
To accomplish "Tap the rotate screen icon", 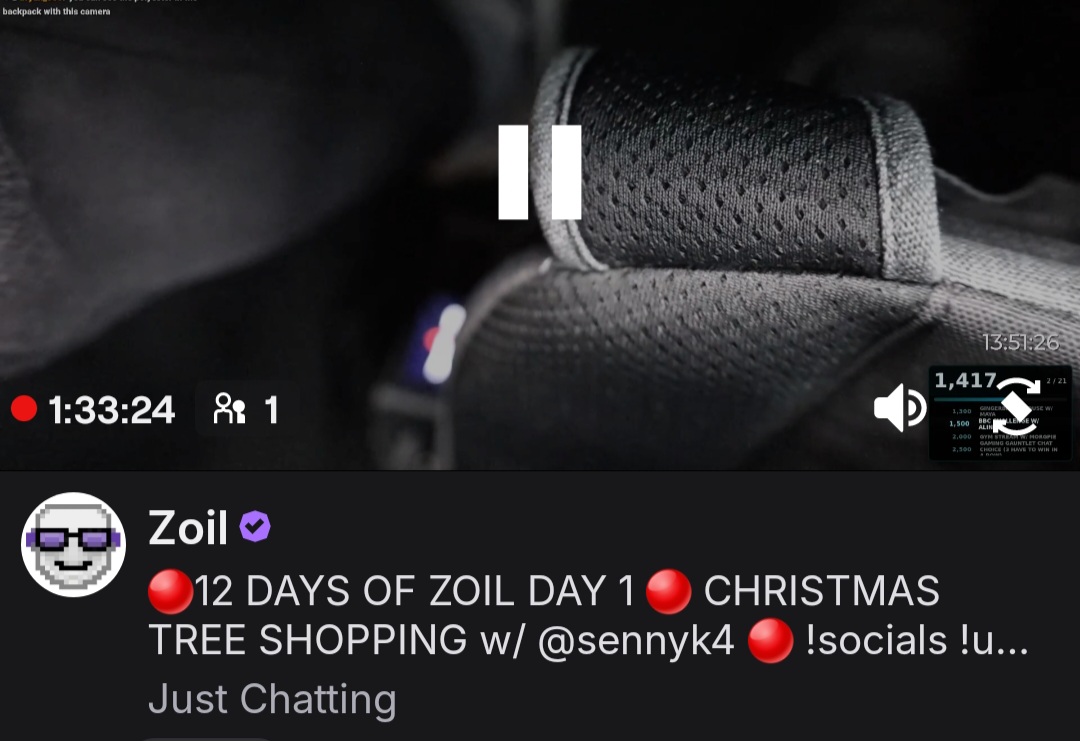I will [1015, 407].
